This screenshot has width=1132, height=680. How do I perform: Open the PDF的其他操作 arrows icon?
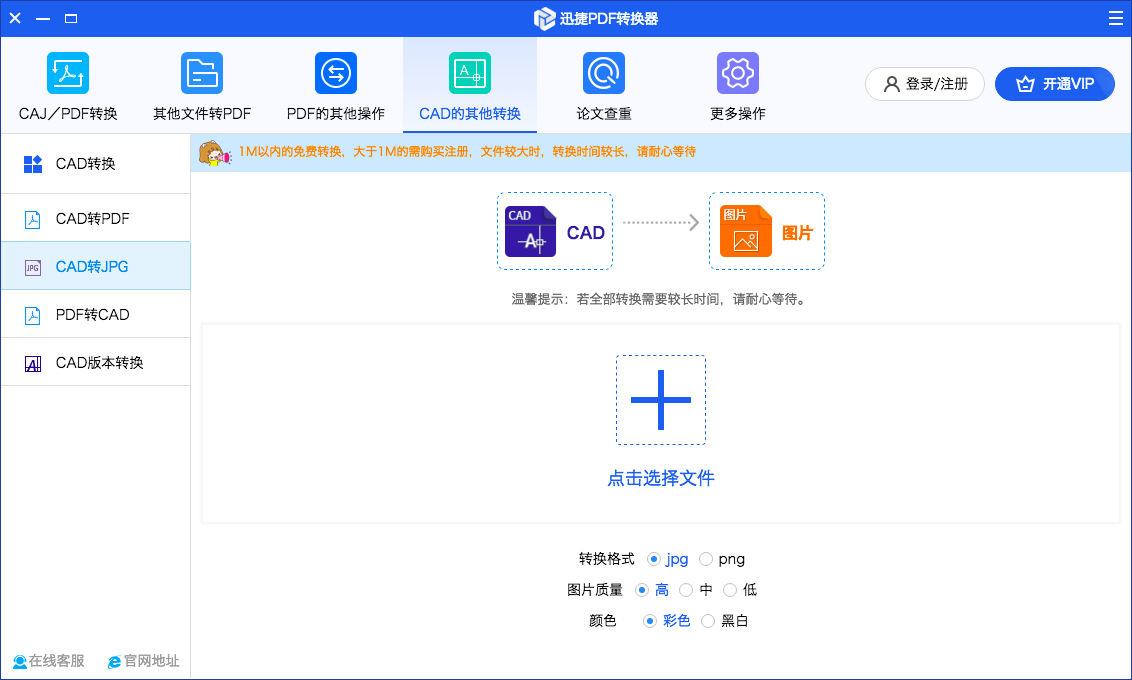[336, 73]
